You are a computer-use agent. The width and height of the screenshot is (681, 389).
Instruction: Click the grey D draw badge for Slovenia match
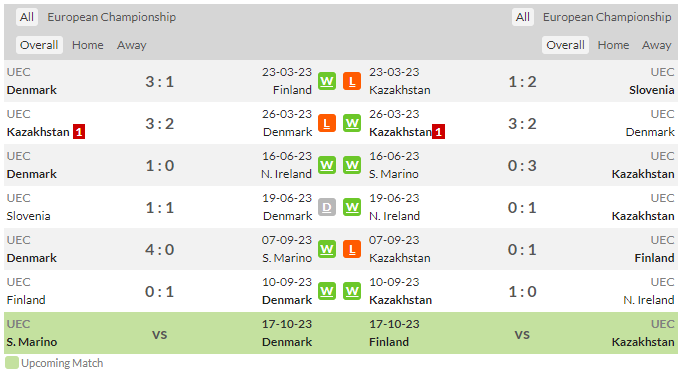point(327,208)
